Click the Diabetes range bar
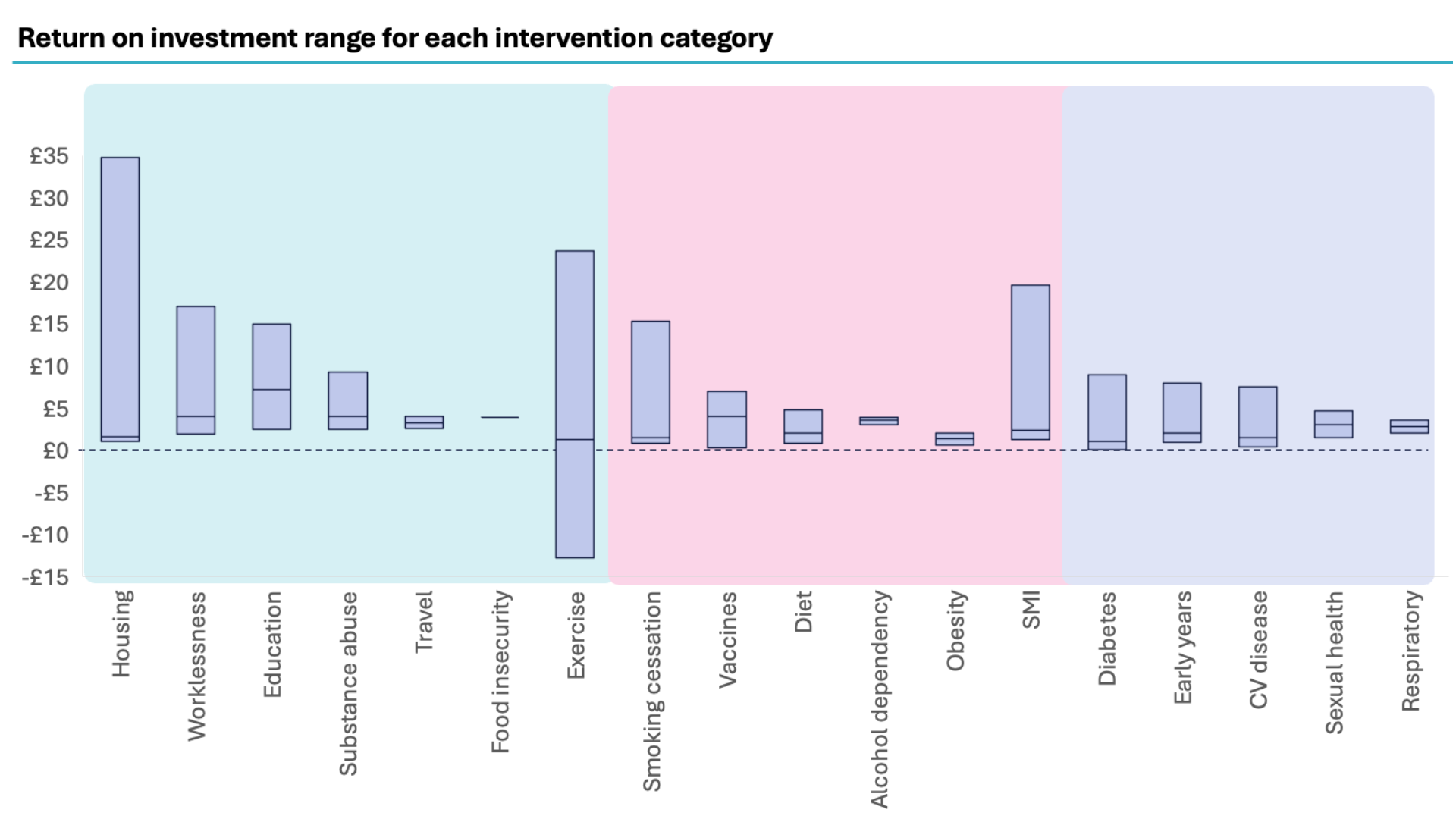 1107,412
